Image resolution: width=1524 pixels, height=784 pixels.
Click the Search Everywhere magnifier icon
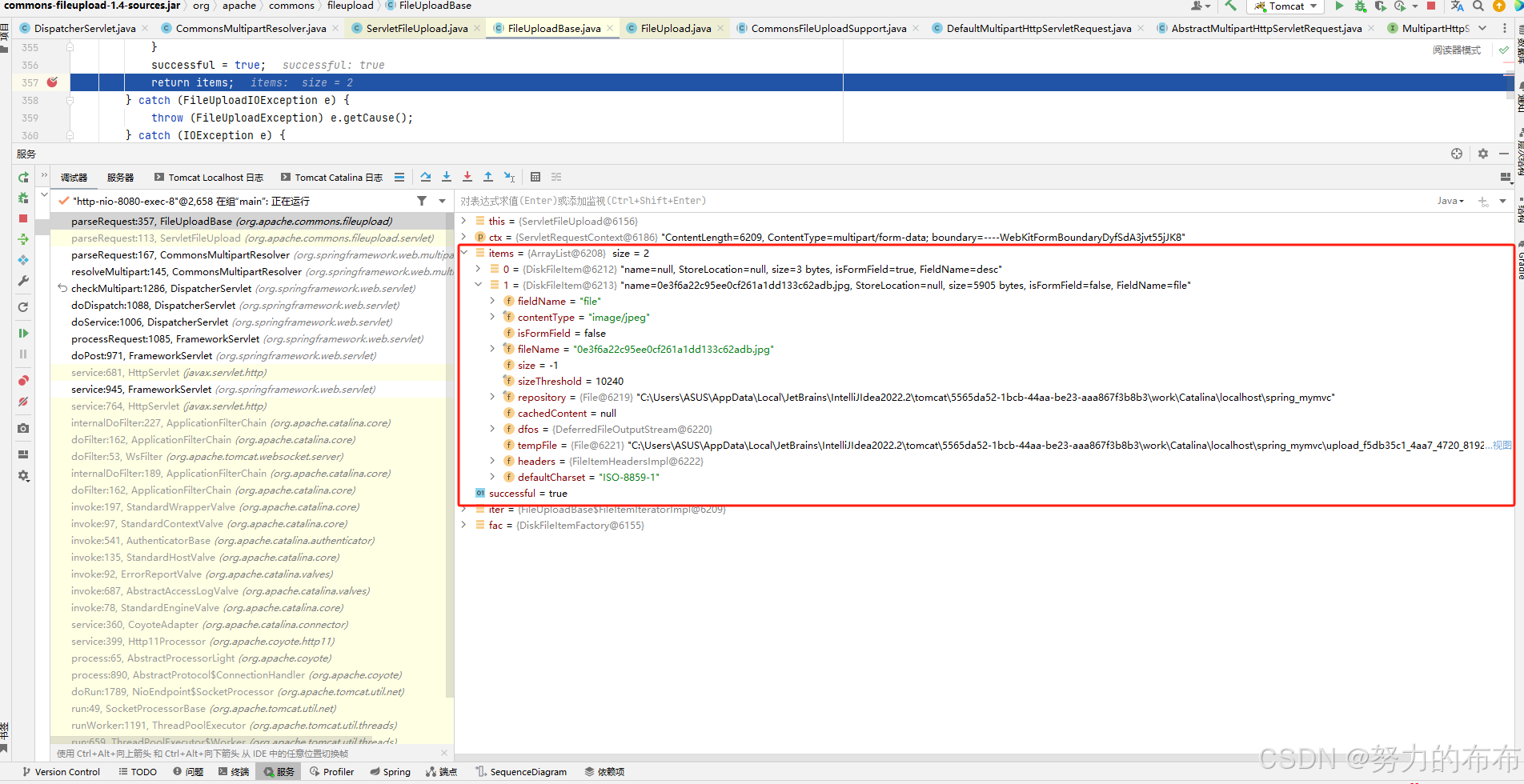[x=1478, y=6]
